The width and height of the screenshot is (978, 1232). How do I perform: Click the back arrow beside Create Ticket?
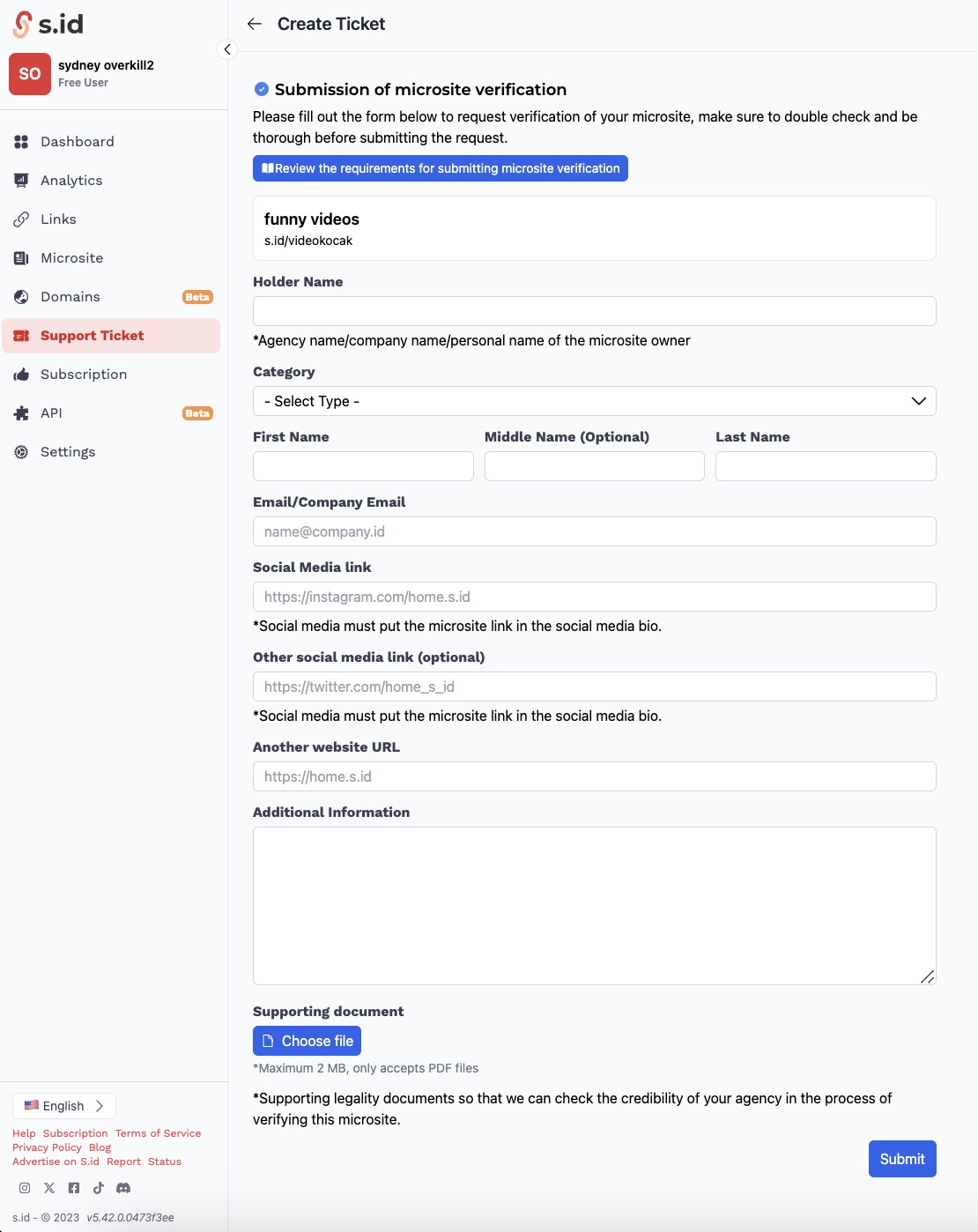[x=255, y=24]
